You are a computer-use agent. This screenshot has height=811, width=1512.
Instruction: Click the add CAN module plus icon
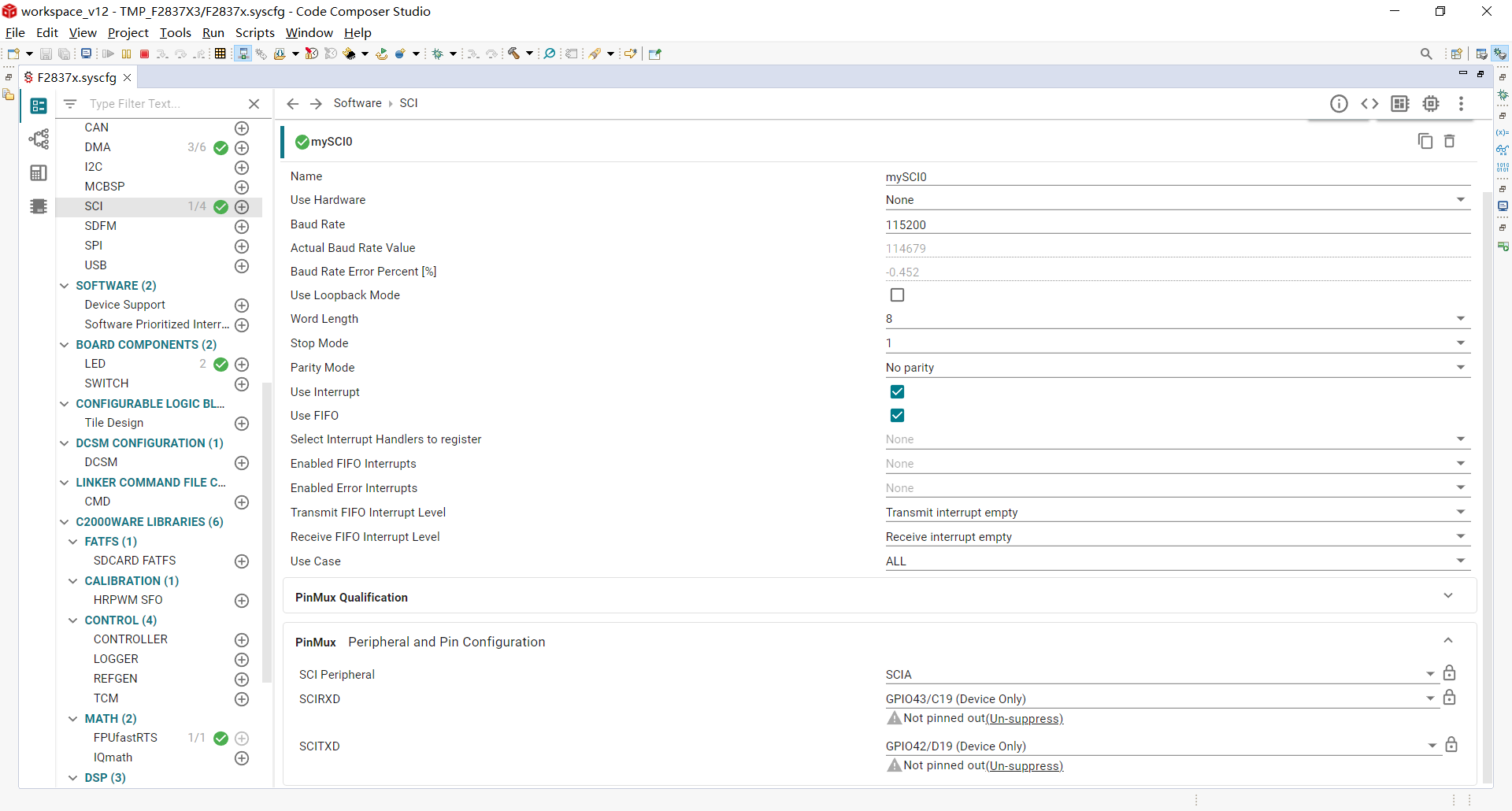point(242,128)
